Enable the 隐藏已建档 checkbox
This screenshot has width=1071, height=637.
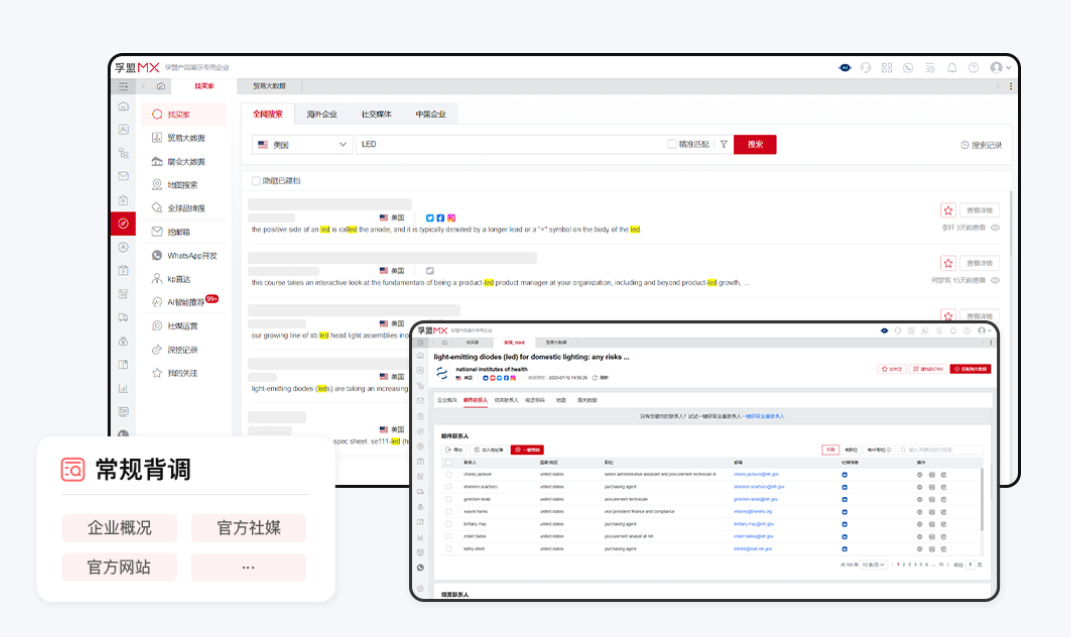(x=254, y=183)
